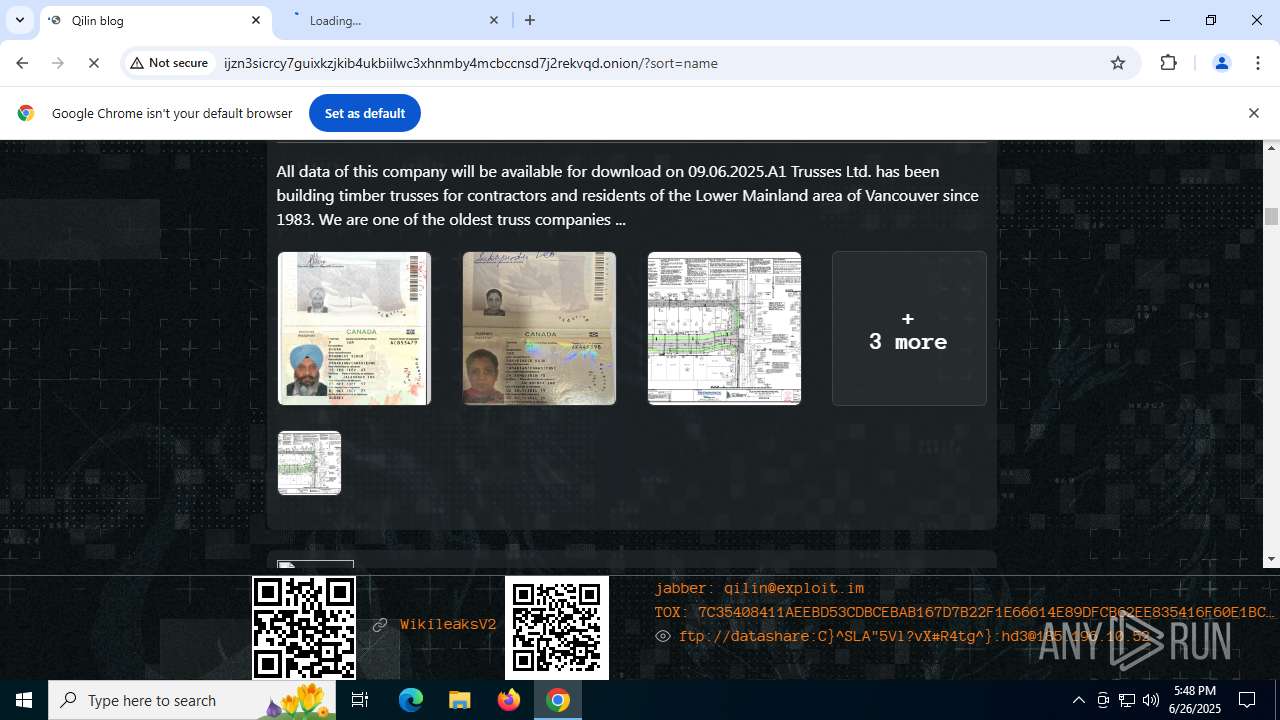This screenshot has height=720, width=1280.
Task: Open the Windows Start menu
Action: coord(24,700)
